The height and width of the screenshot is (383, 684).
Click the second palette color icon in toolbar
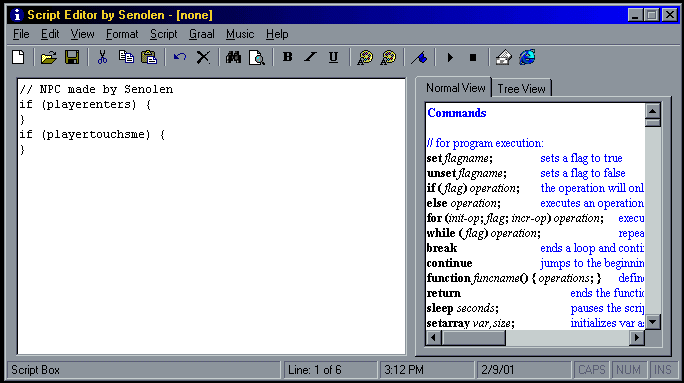coord(388,57)
